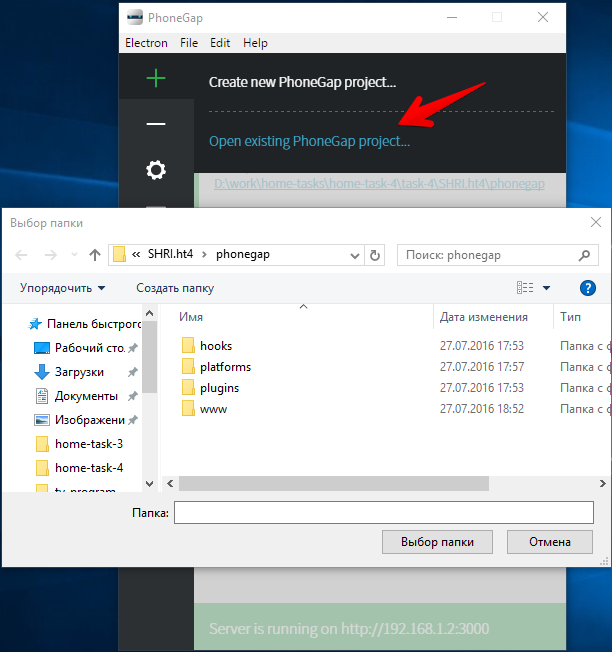
Task: Click Создать папку button
Action: (x=175, y=288)
